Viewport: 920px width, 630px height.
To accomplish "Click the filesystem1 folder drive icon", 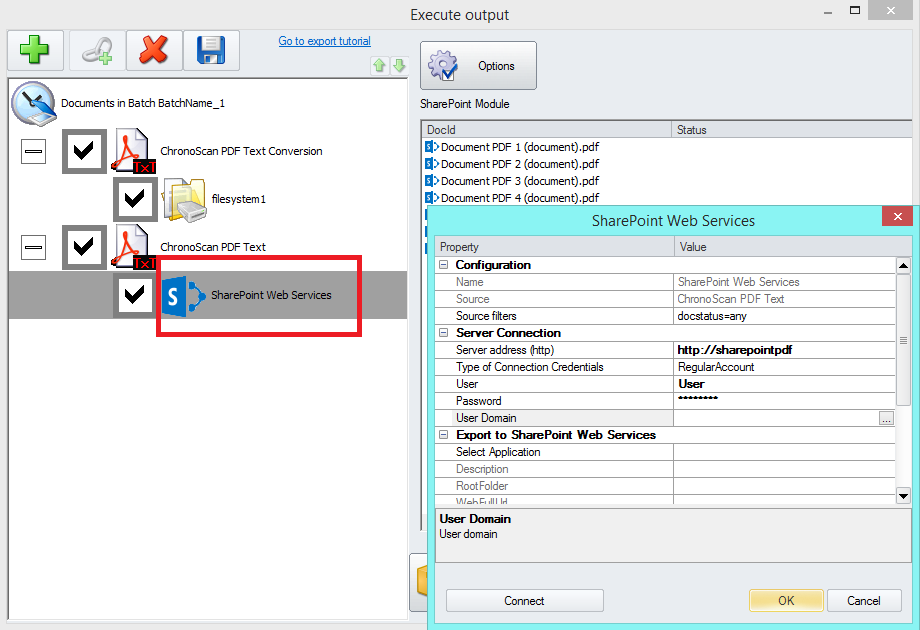I will click(x=185, y=199).
